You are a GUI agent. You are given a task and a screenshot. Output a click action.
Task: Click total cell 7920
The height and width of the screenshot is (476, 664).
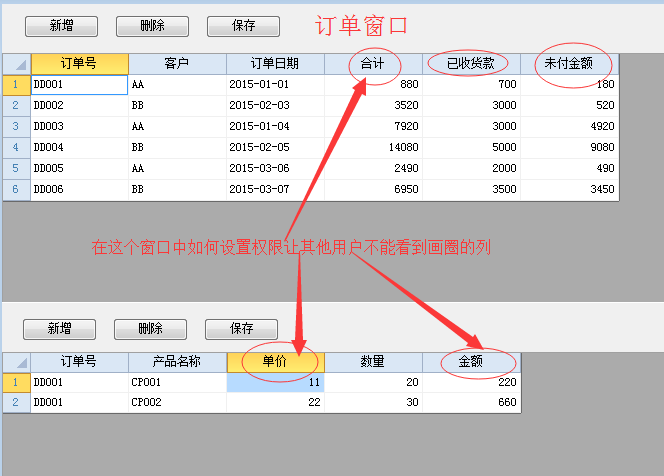click(373, 127)
